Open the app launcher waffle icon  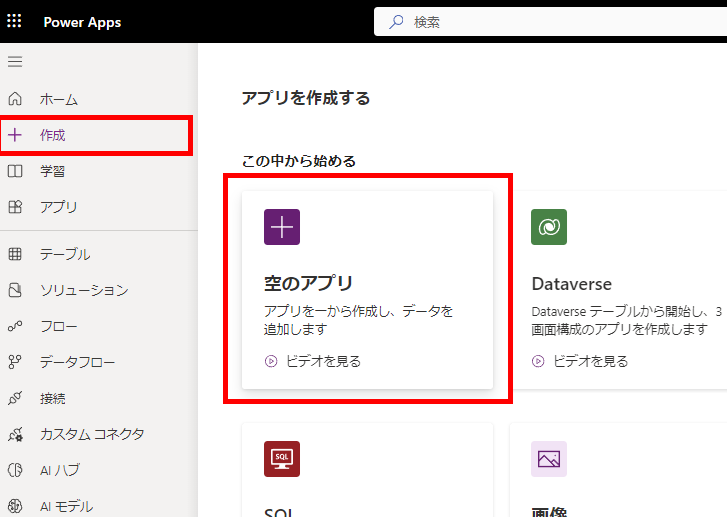click(14, 21)
